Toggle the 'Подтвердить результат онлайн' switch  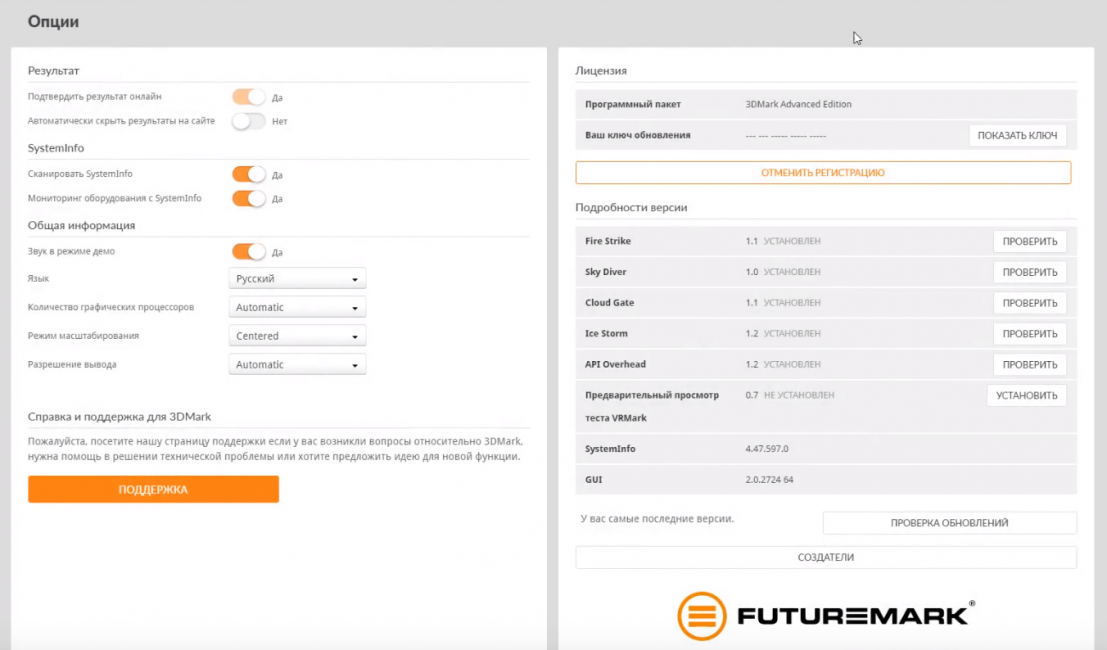(x=249, y=97)
